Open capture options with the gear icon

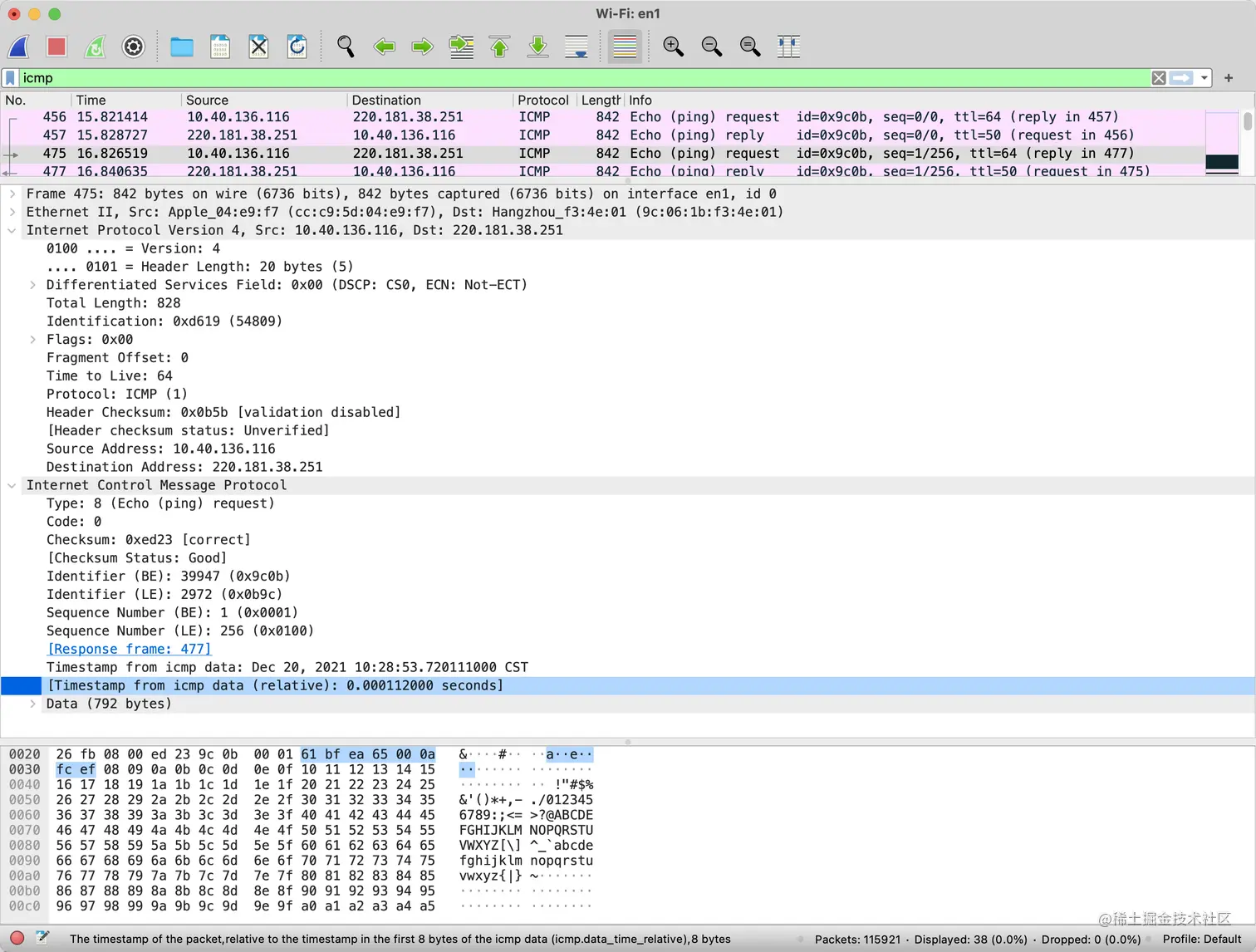pyautogui.click(x=133, y=47)
